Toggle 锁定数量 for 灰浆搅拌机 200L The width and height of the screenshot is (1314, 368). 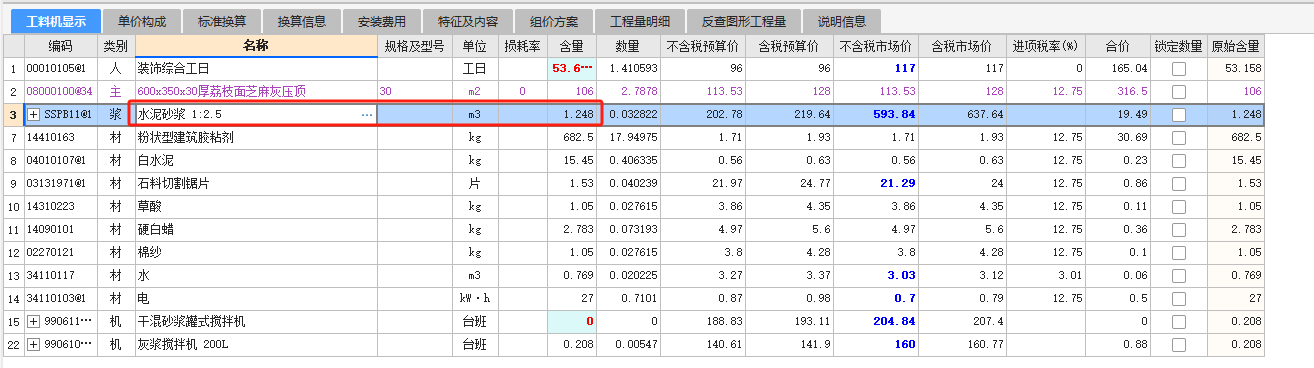tap(1179, 344)
